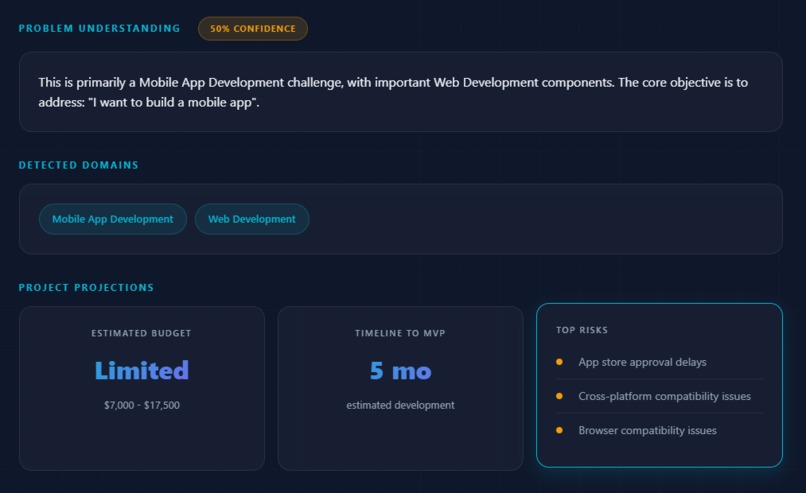Viewport: 806px width, 493px height.
Task: Click the orange bullet beside Cross-platform compatibility issues
Action: pos(559,396)
